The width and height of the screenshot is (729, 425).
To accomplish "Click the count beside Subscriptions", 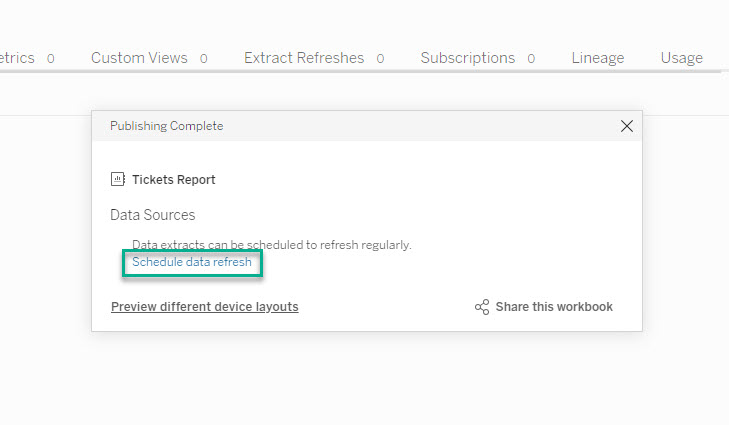I will [x=531, y=59].
